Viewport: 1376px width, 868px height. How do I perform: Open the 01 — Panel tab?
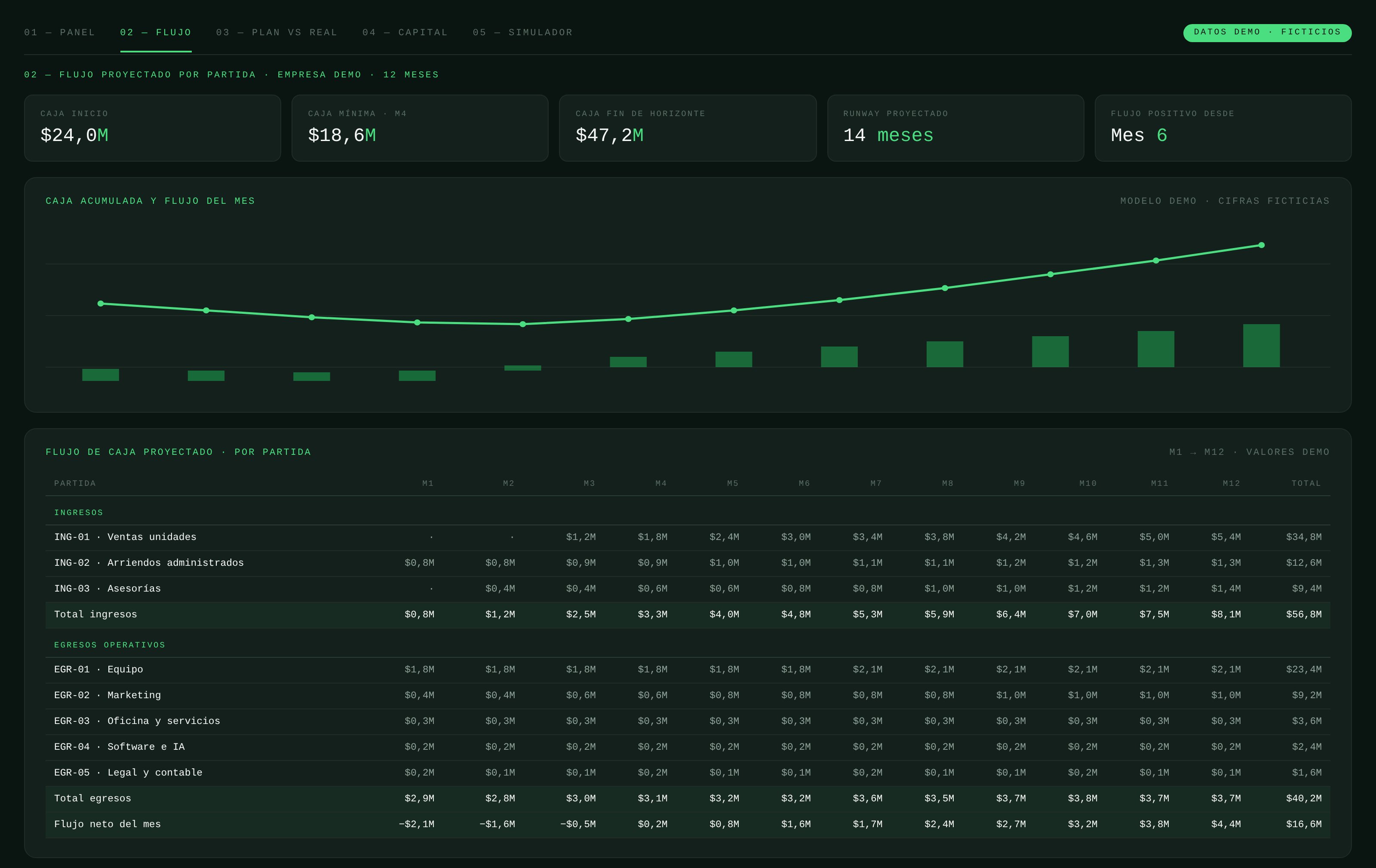click(59, 33)
